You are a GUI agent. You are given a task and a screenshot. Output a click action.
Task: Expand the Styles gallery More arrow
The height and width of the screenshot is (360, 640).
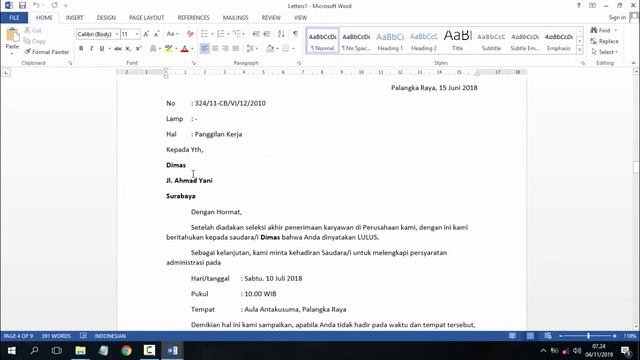[x=580, y=50]
